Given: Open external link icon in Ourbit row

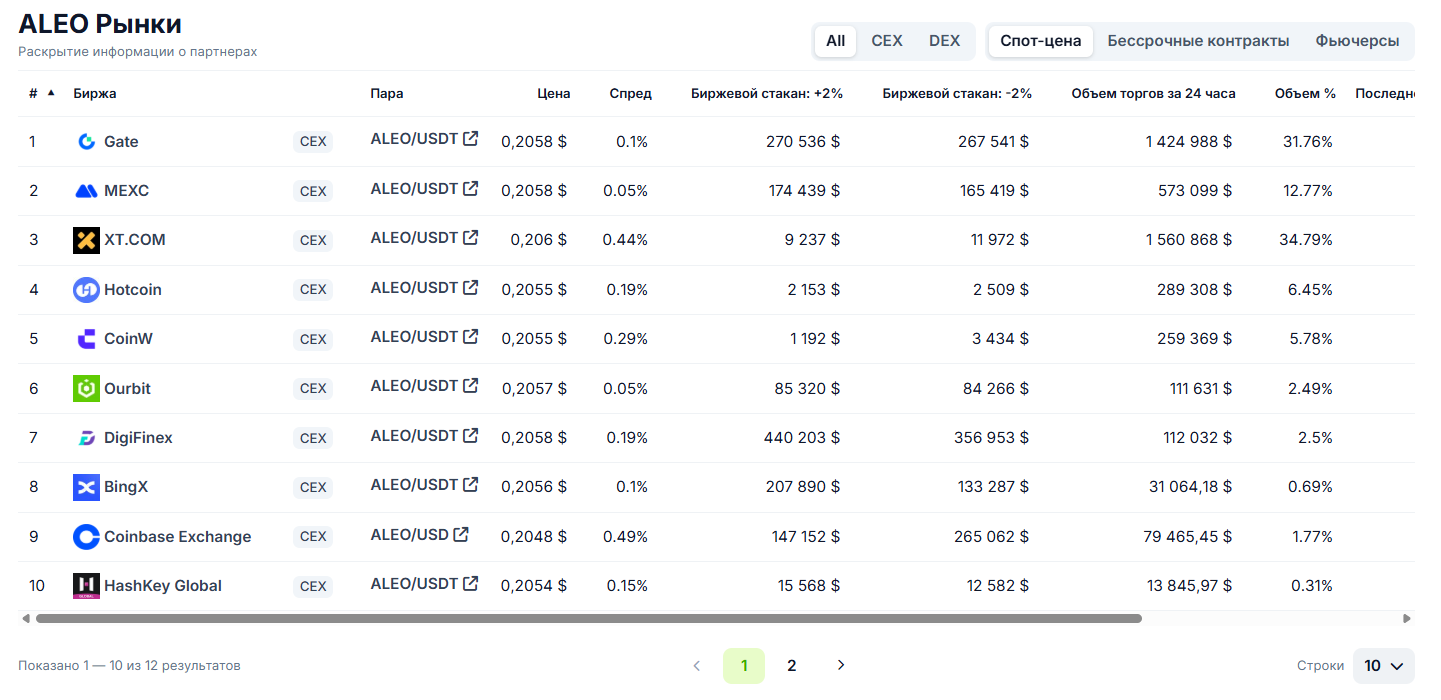Looking at the screenshot, I should pos(470,385).
